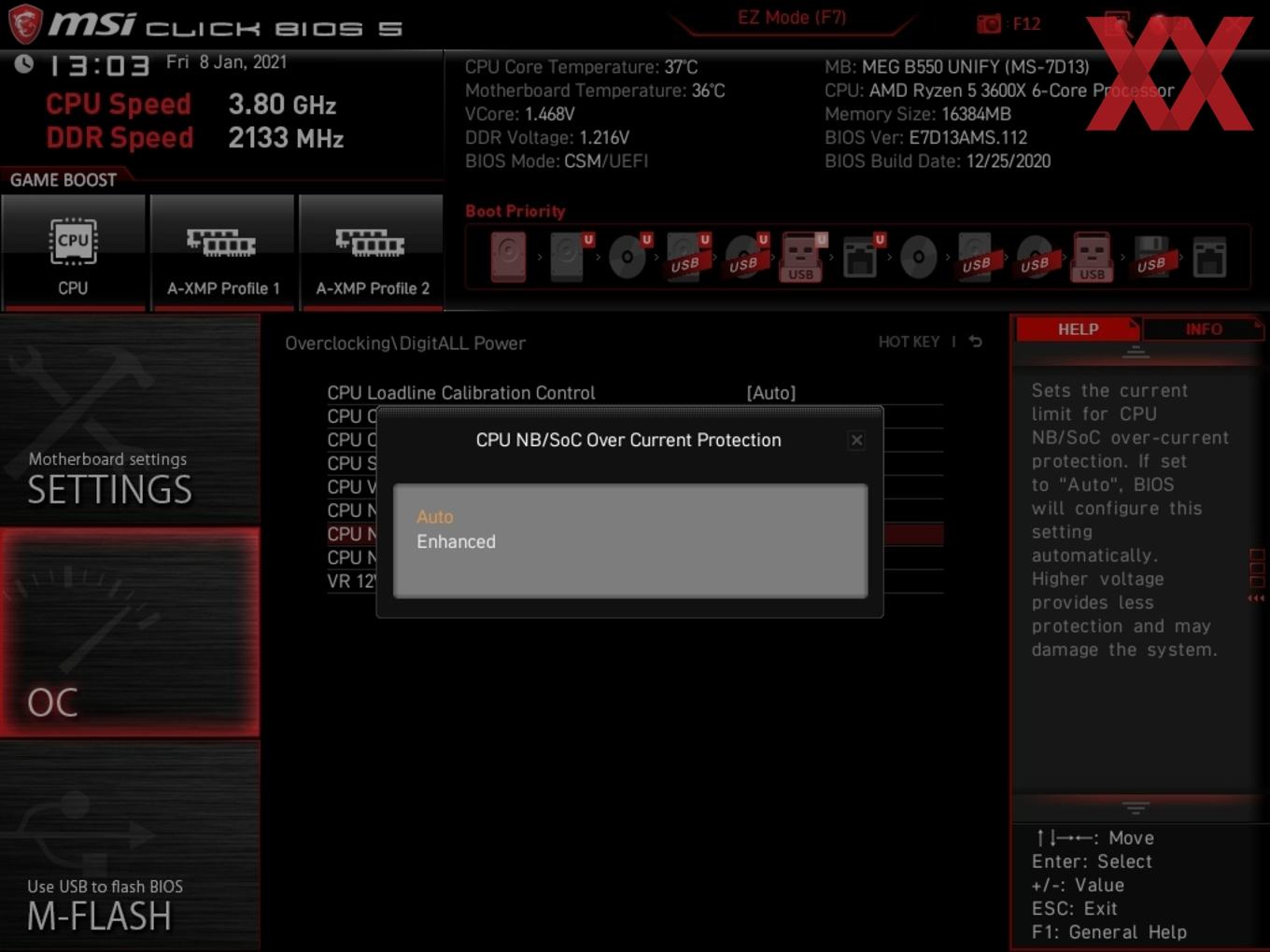Click the BIOS Mode CSM/UEFI entry
Image resolution: width=1270 pixels, height=952 pixels.
coord(557,161)
